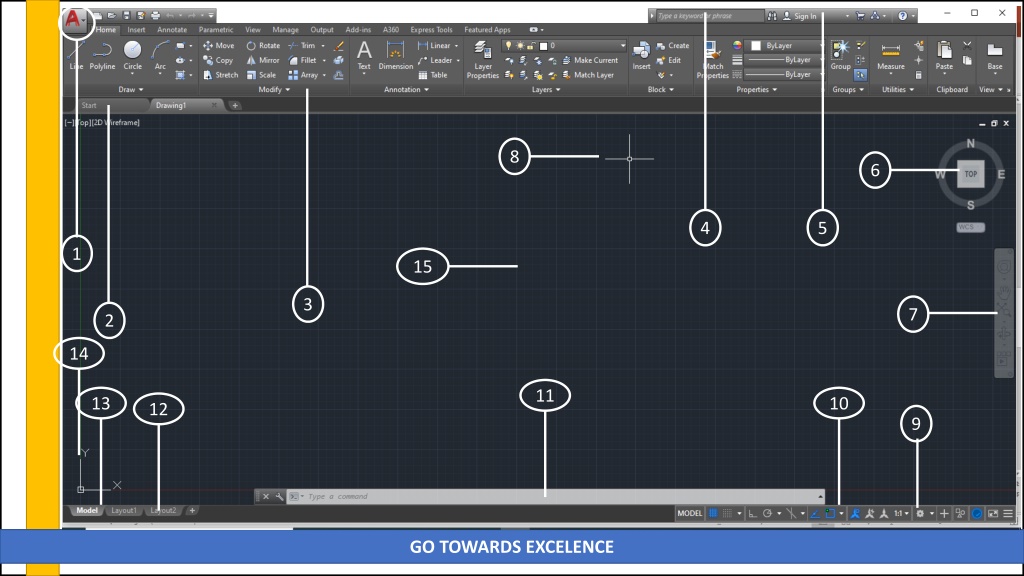Select the Text annotation tool
This screenshot has height=576, width=1024.
click(x=364, y=56)
